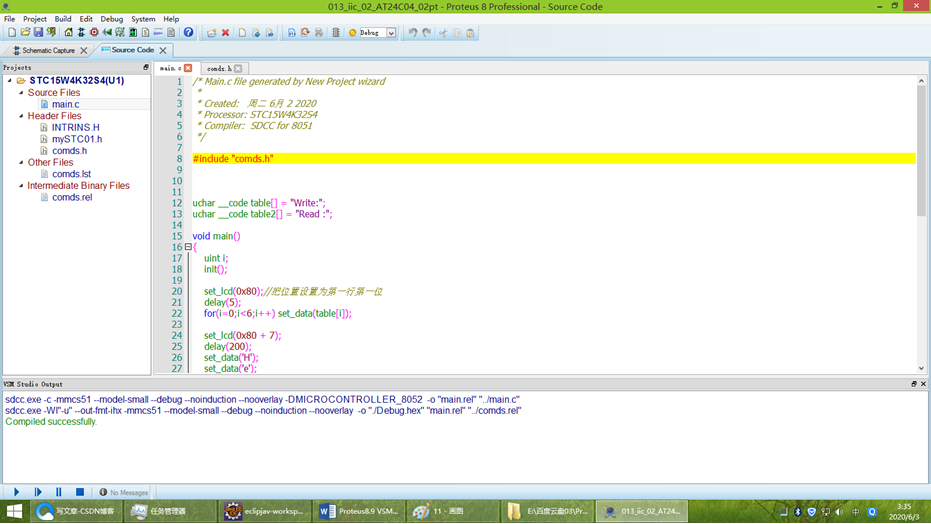931x524 pixels.
Task: Click the Copy icon in the toolbar
Action: 457,33
